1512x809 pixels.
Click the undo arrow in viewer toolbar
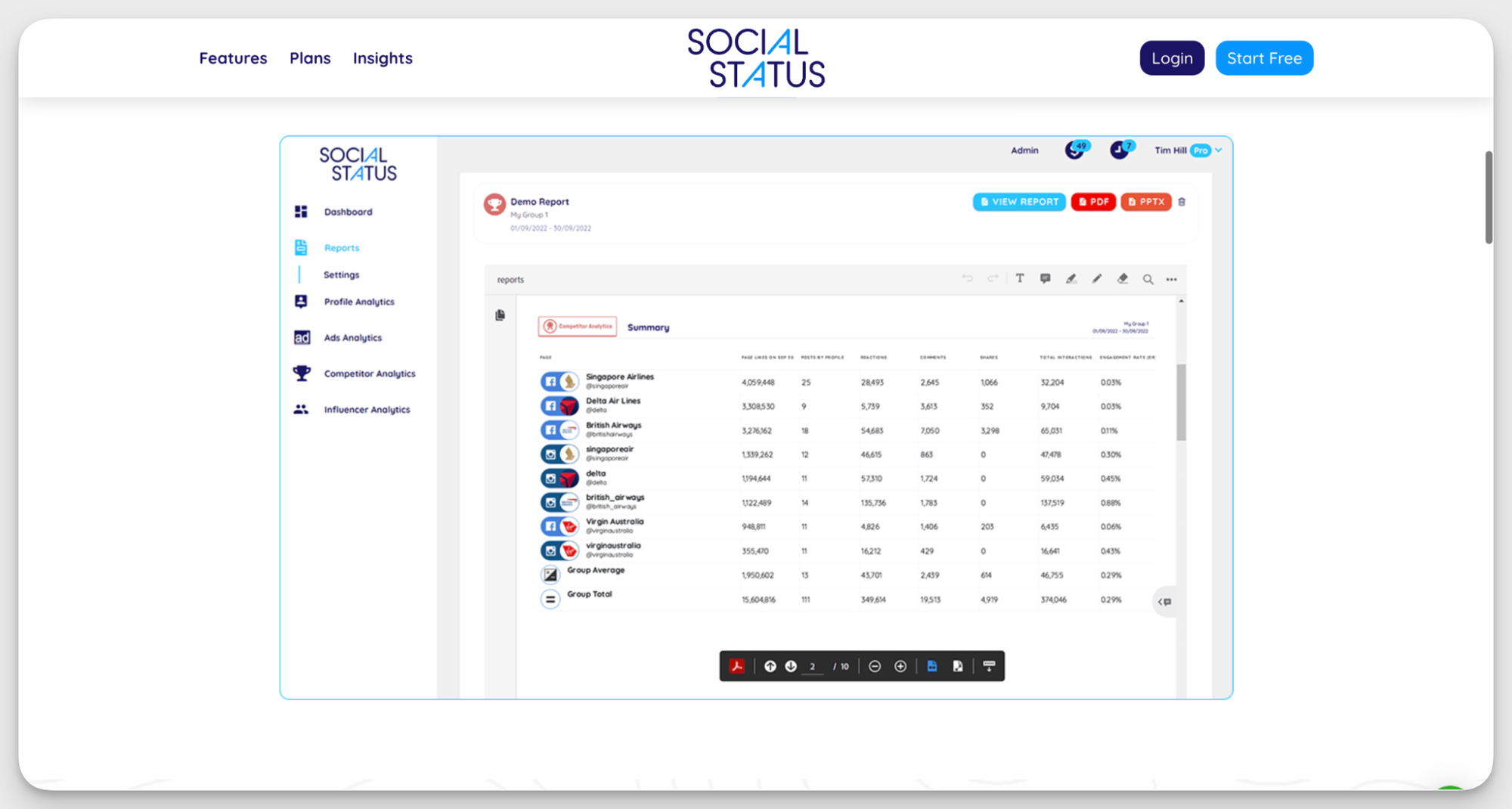[x=968, y=279]
